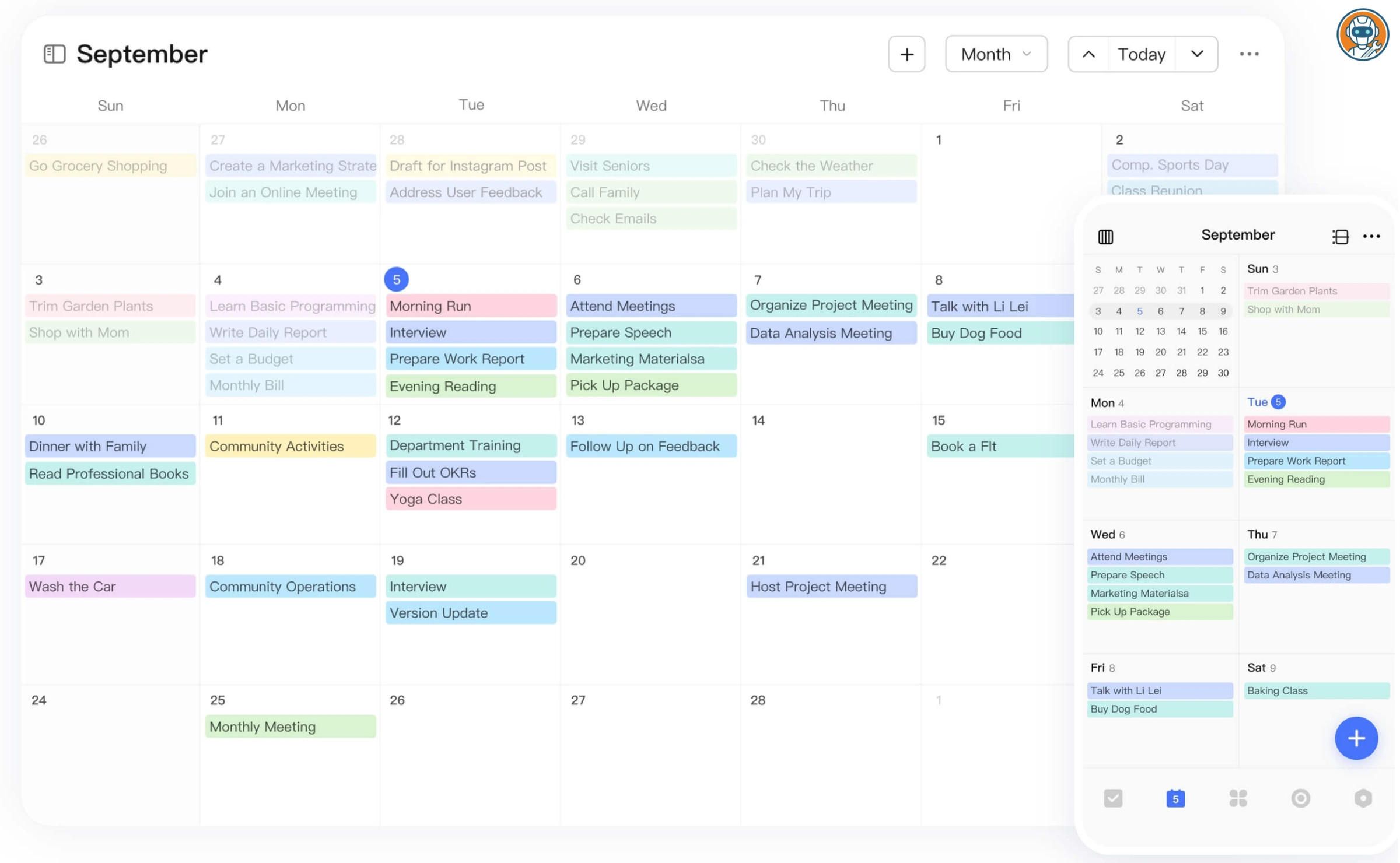Click the plus button to create a new event
This screenshot has width=1400, height=863.
pyautogui.click(x=907, y=54)
